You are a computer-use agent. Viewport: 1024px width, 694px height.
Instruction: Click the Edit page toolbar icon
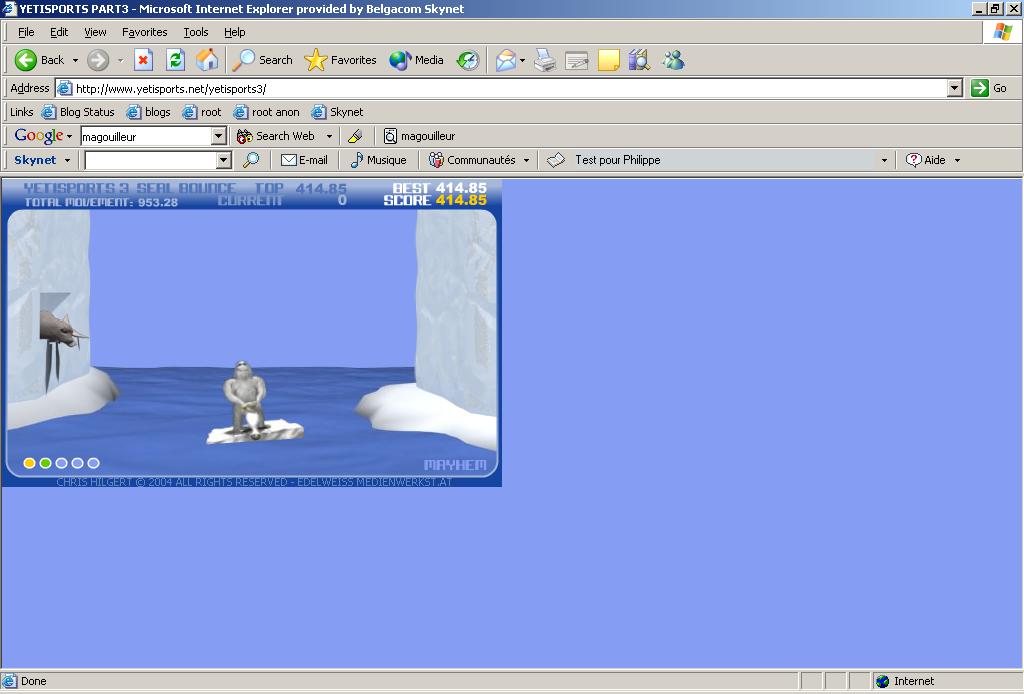coord(577,60)
